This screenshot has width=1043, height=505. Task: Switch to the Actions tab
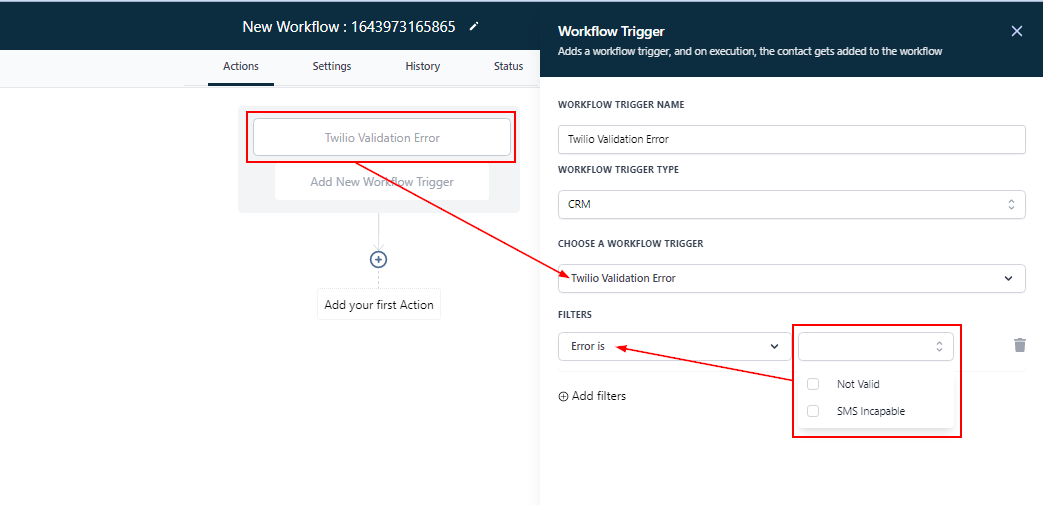click(x=241, y=66)
